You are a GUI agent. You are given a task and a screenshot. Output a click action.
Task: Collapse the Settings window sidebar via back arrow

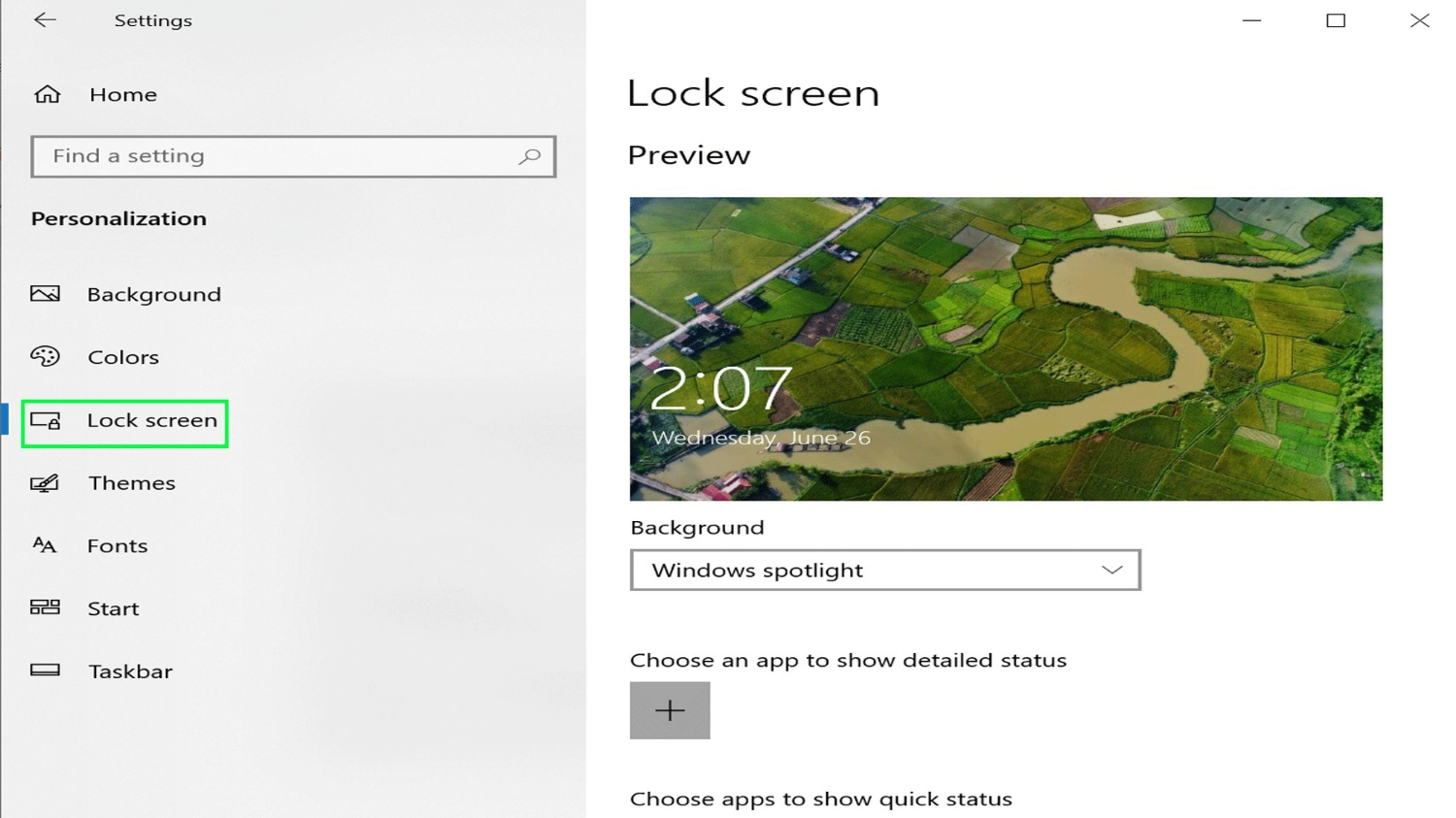tap(45, 19)
